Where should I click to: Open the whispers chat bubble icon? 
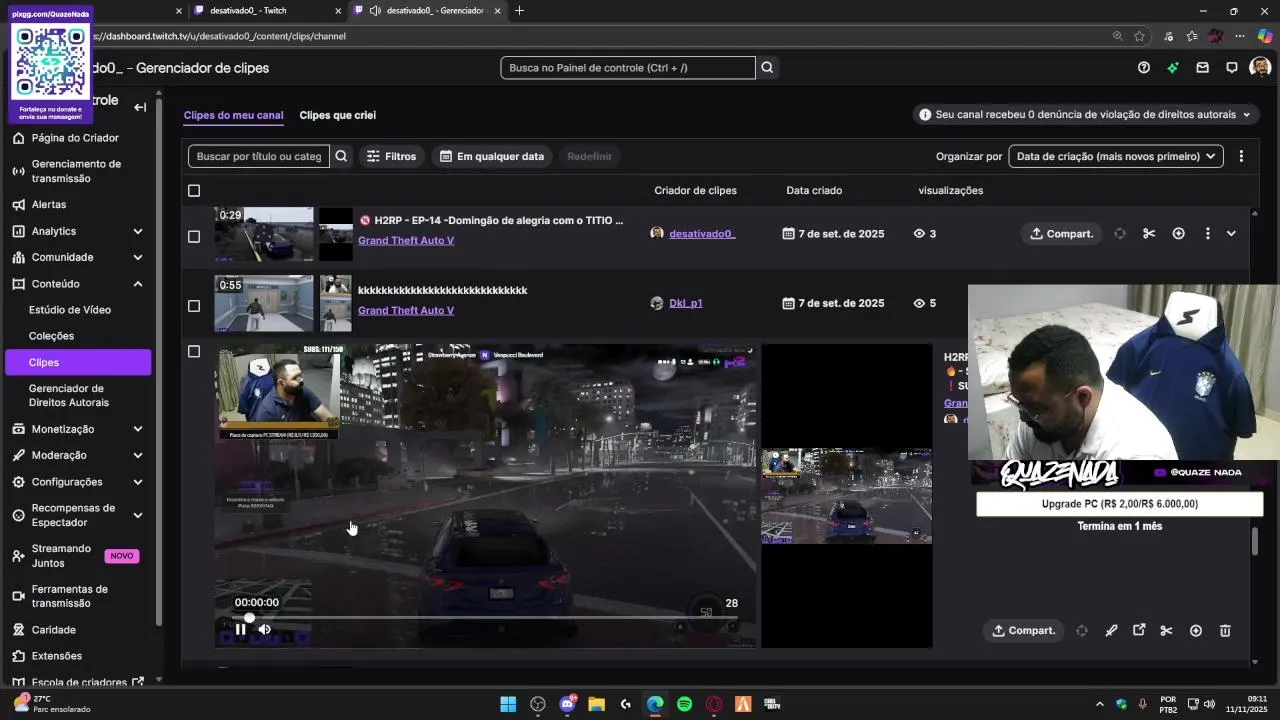click(1232, 68)
